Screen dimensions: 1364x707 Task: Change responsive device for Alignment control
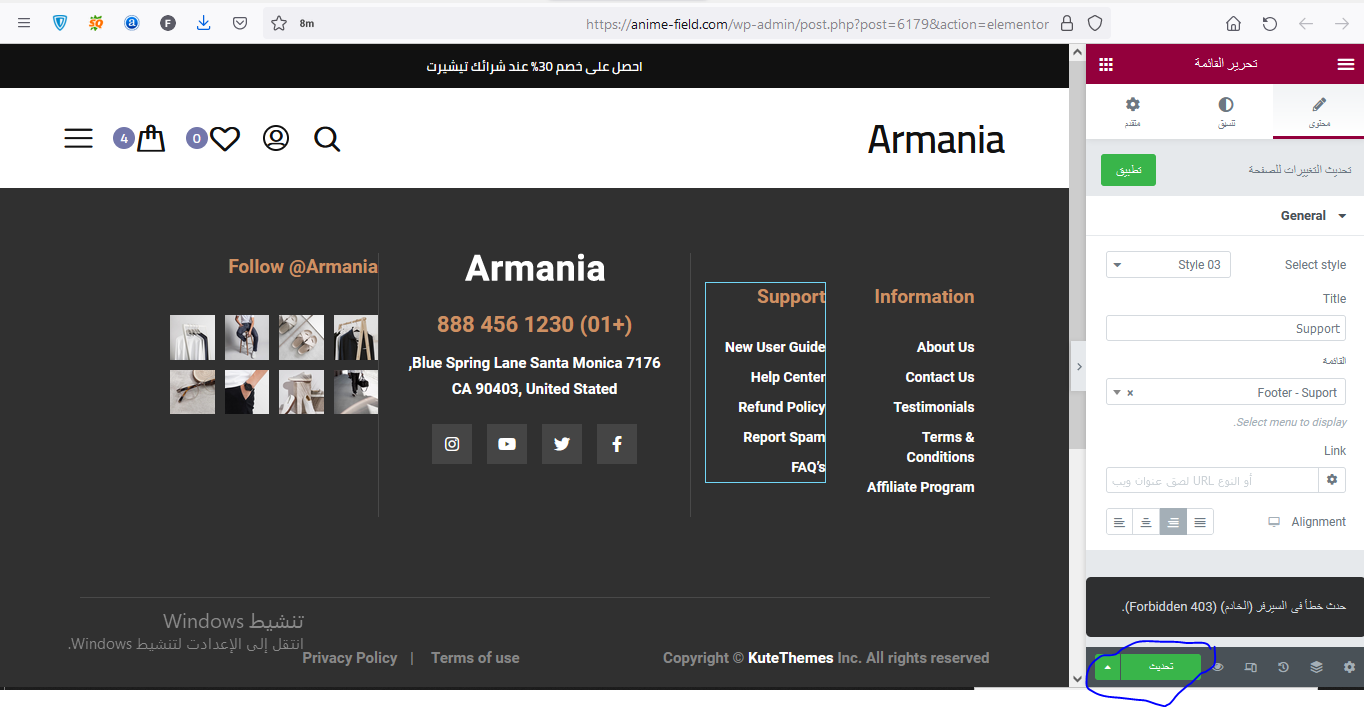[x=1274, y=522]
